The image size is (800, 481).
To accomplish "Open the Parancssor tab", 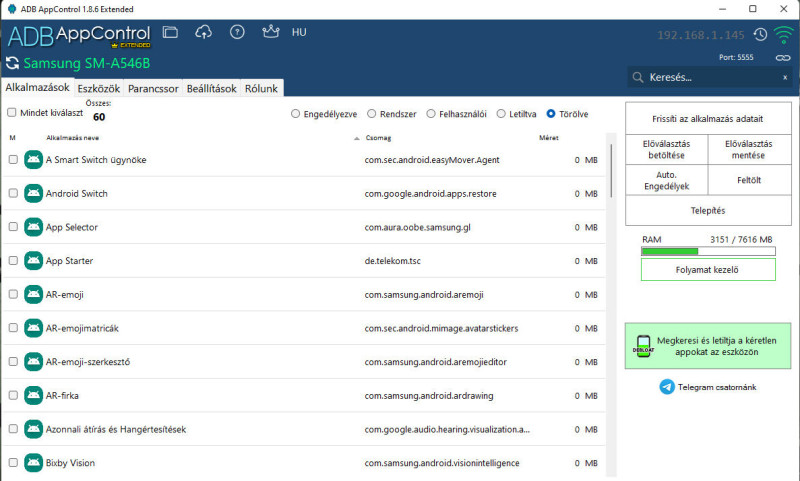I will [x=153, y=89].
